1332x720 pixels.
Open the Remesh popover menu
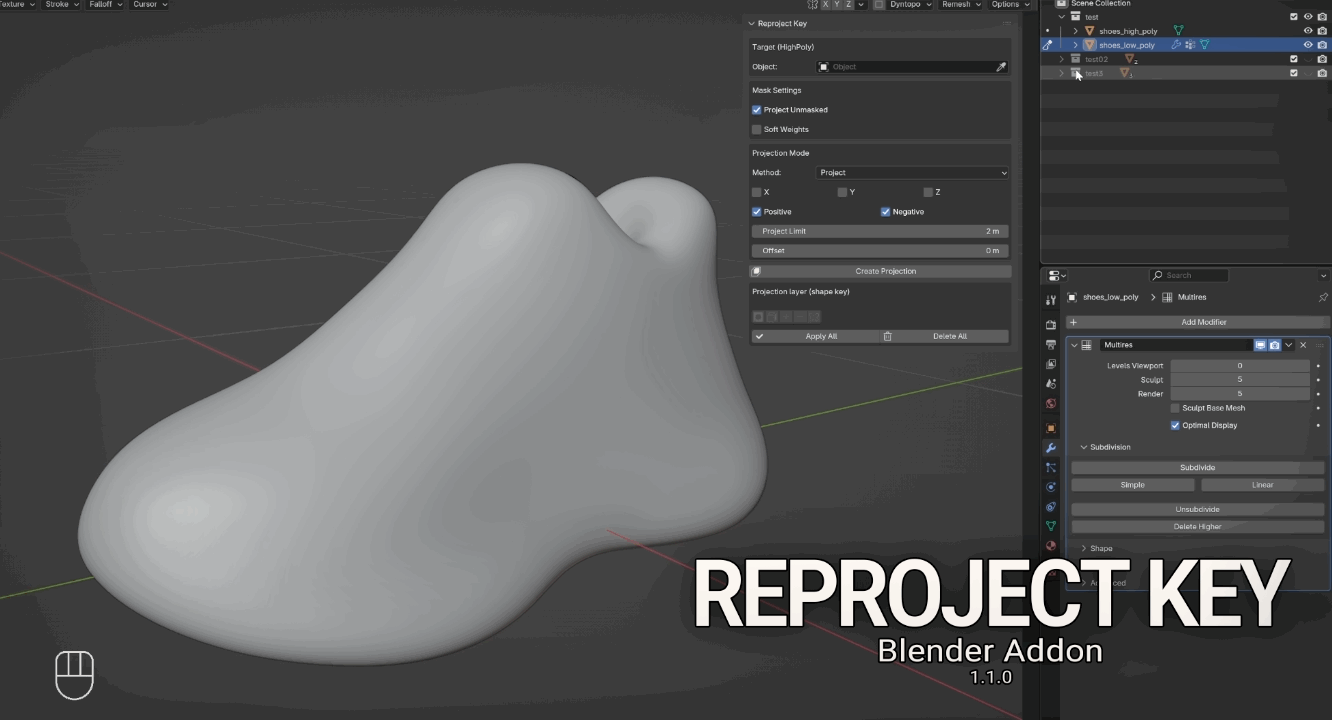pos(960,5)
